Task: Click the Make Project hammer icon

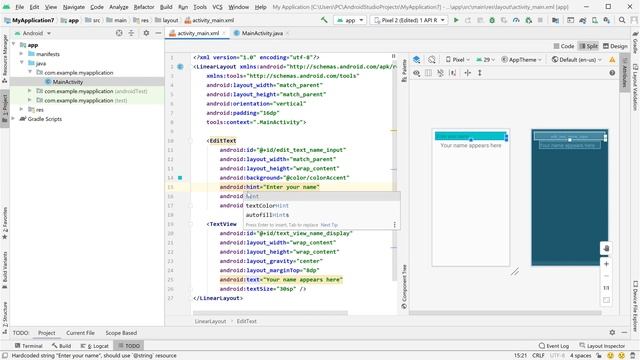Action: point(324,20)
